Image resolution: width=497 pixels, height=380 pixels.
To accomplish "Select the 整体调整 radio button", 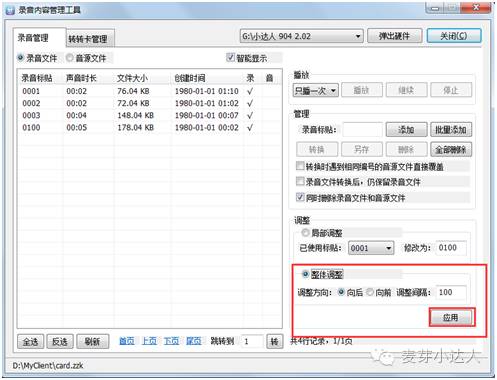I will click(x=305, y=274).
